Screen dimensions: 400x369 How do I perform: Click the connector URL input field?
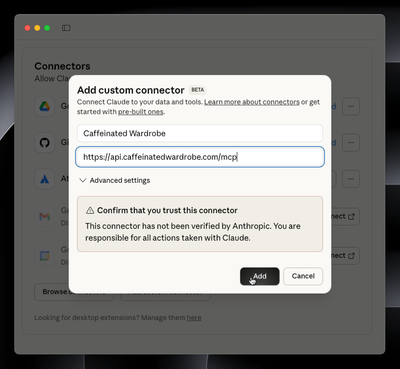[x=200, y=157]
